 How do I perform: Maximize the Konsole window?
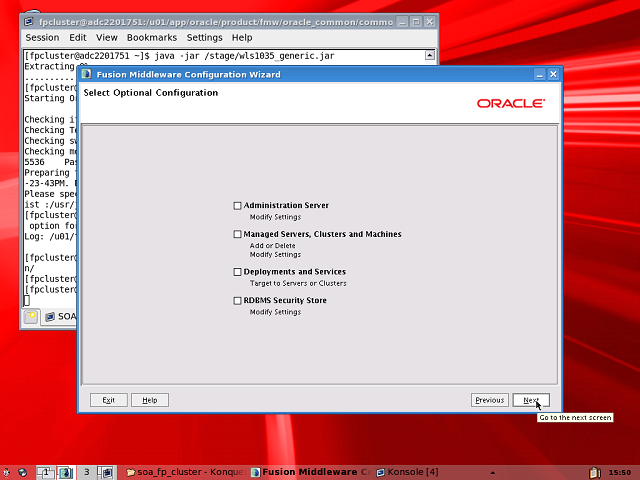pos(416,22)
